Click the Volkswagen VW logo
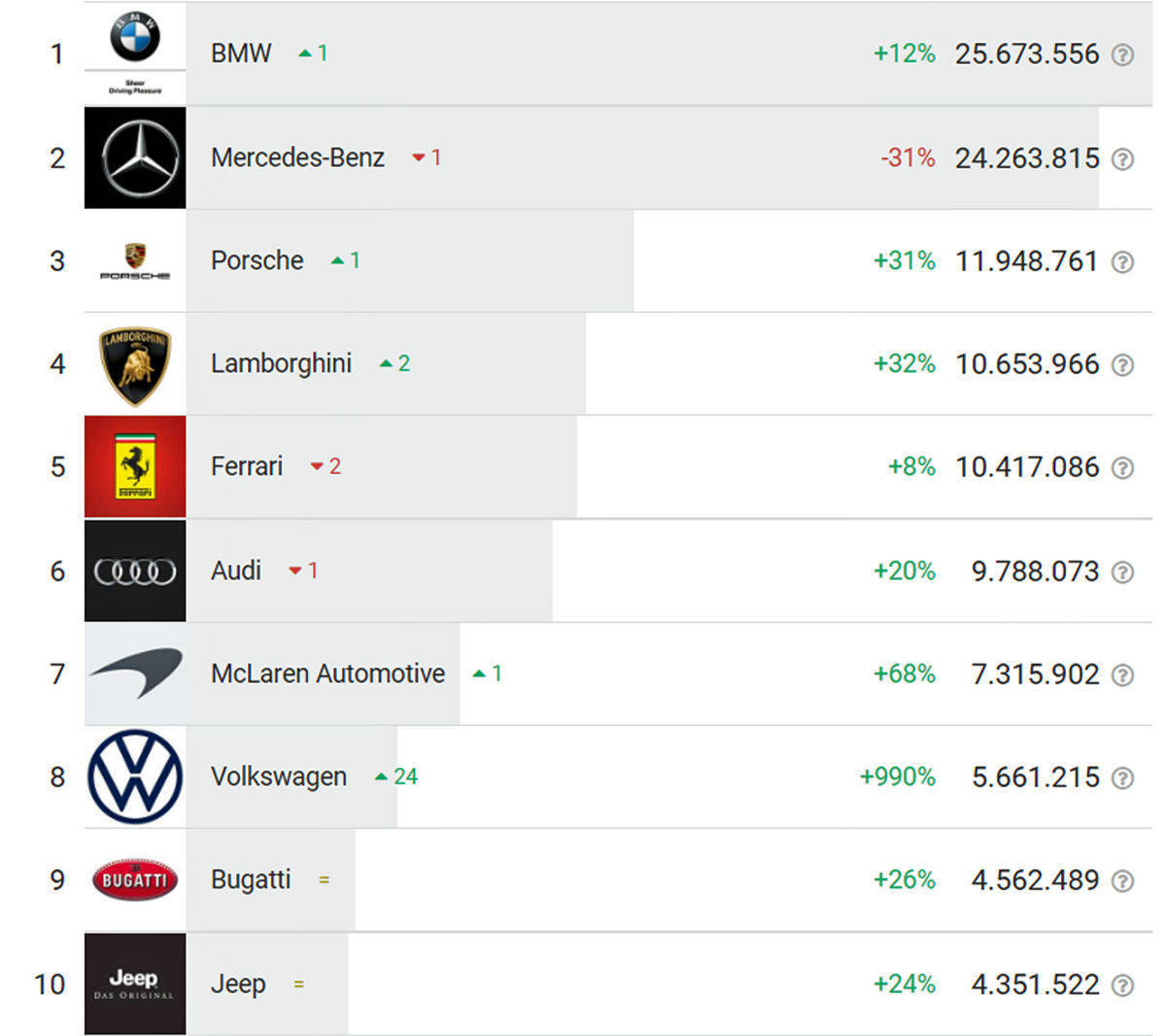 (135, 777)
